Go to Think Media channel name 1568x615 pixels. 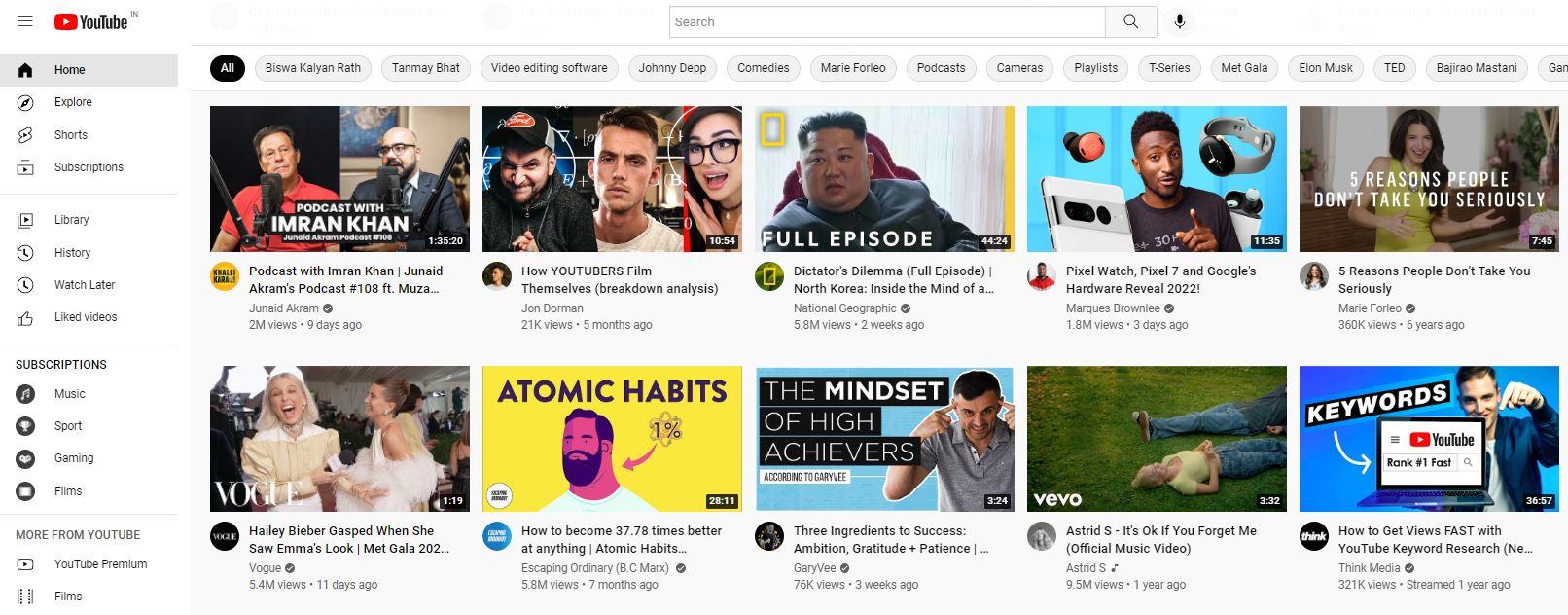click(1369, 568)
